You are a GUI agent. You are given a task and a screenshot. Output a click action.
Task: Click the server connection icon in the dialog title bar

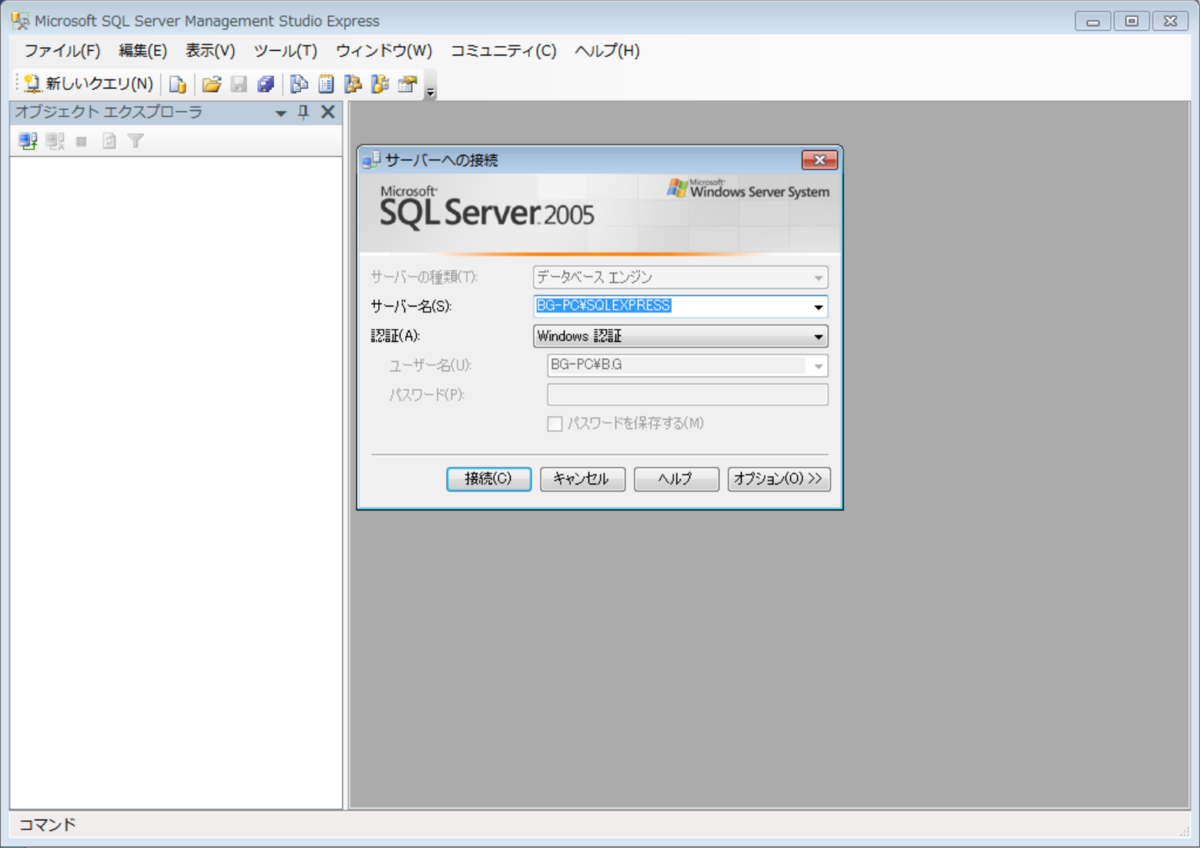(372, 160)
